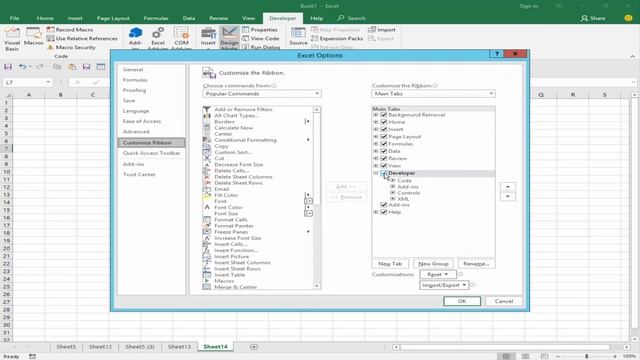Open the Import/Export dropdown

point(444,285)
